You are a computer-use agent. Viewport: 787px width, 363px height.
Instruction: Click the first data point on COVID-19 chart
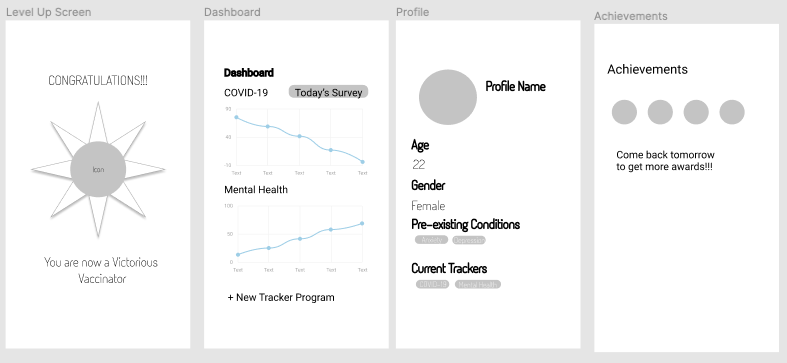(x=236, y=117)
